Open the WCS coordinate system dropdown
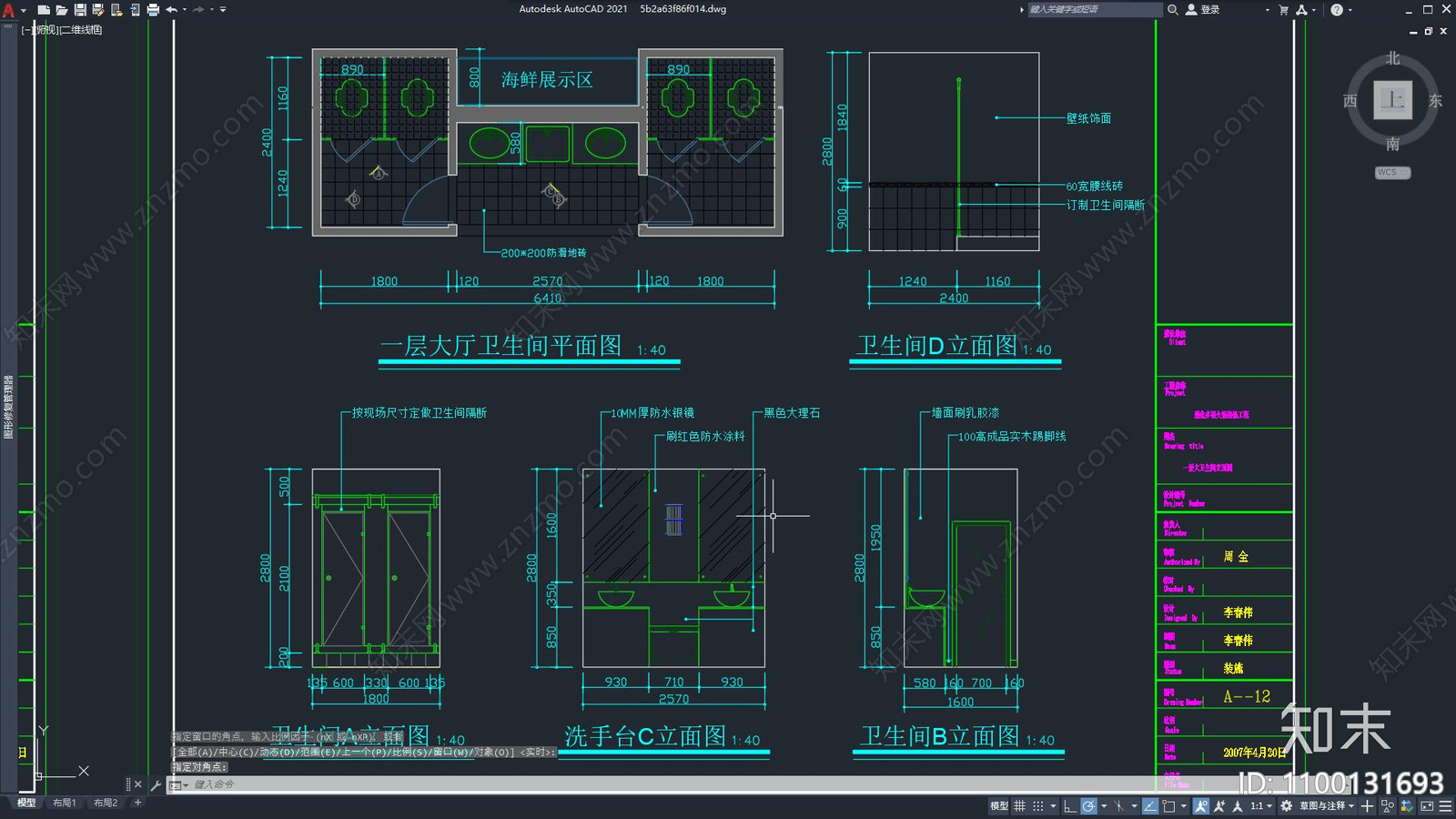This screenshot has height=819, width=1456. point(1392,172)
